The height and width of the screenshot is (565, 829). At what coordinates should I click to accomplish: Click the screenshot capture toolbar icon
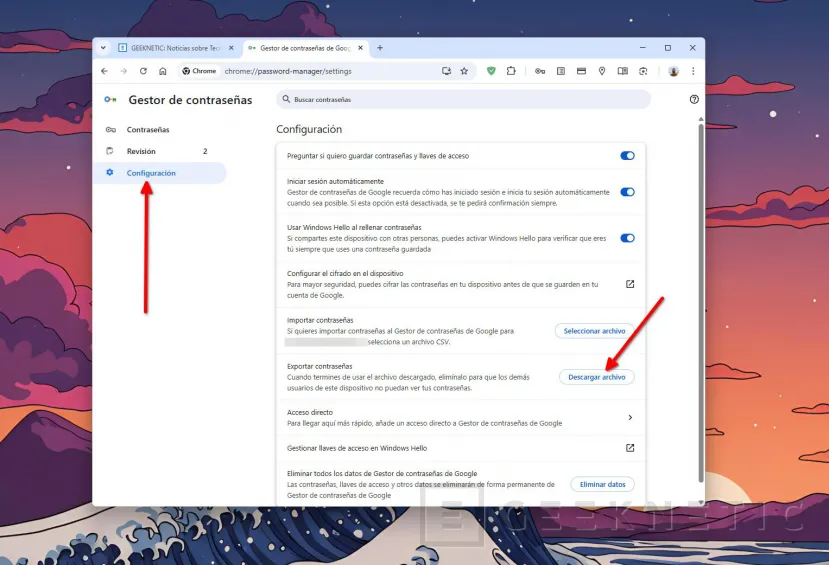pos(643,71)
